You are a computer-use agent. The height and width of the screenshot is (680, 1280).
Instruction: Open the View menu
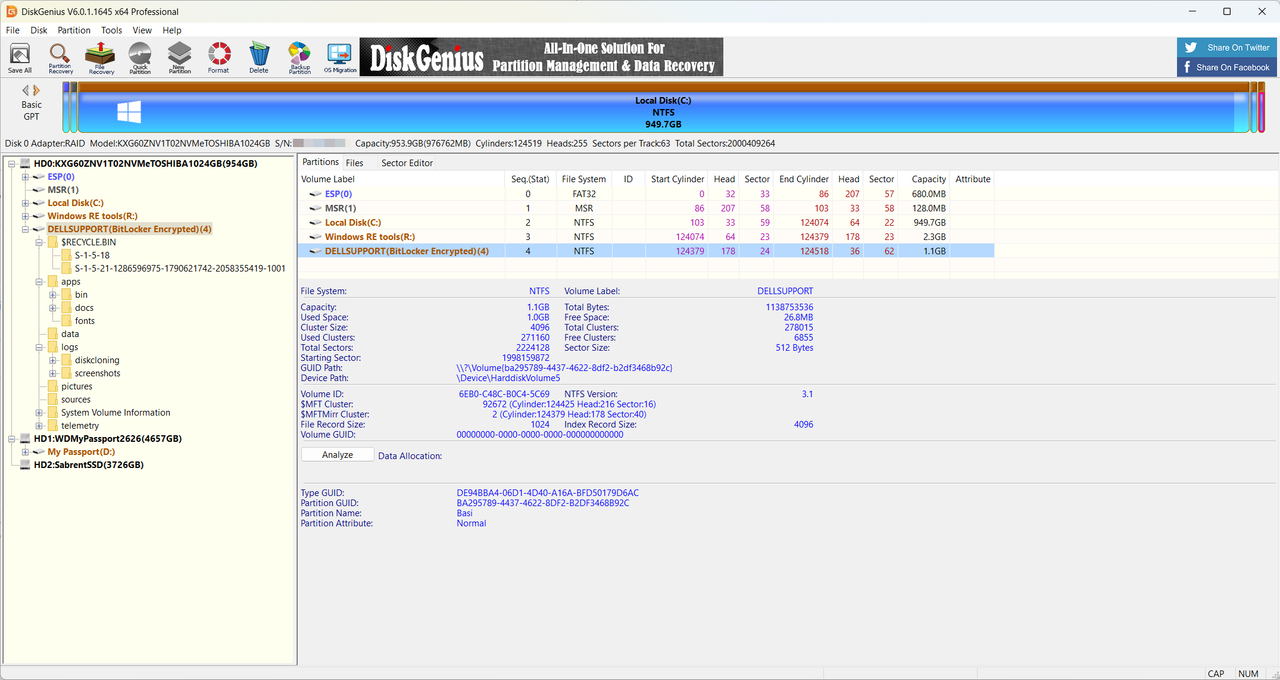coord(142,30)
